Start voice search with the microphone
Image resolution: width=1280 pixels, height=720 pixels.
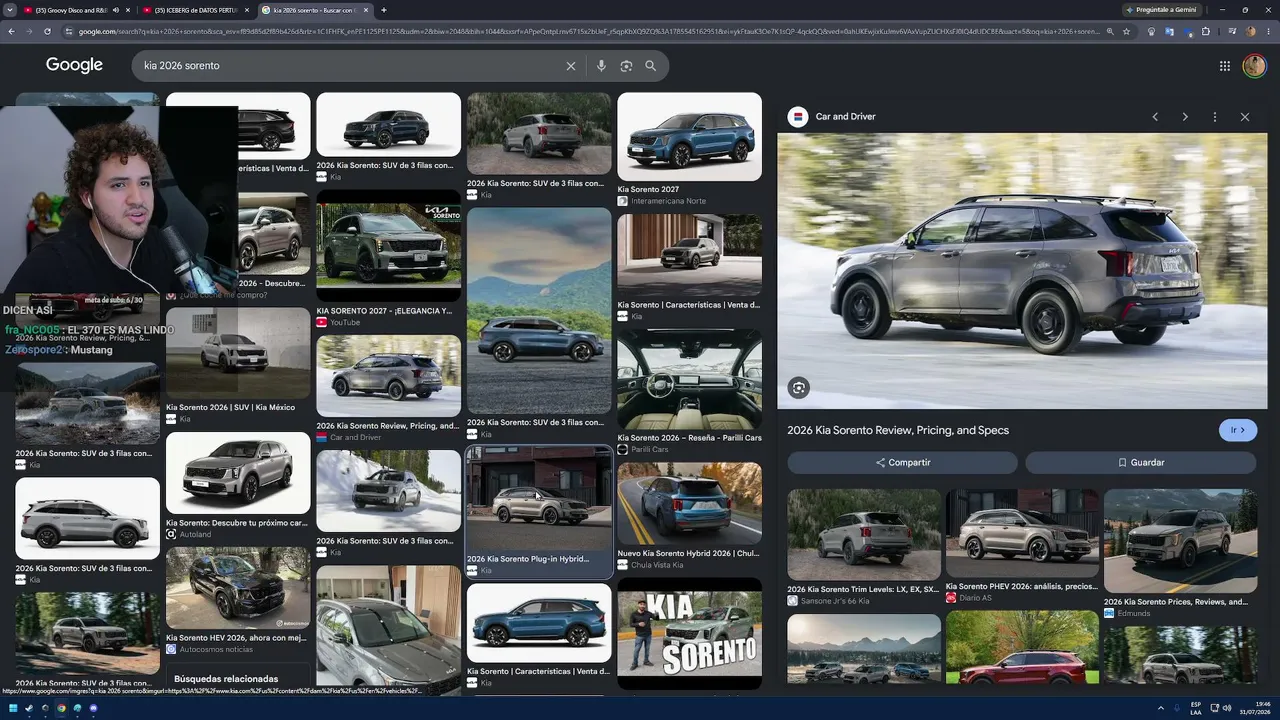click(x=601, y=66)
